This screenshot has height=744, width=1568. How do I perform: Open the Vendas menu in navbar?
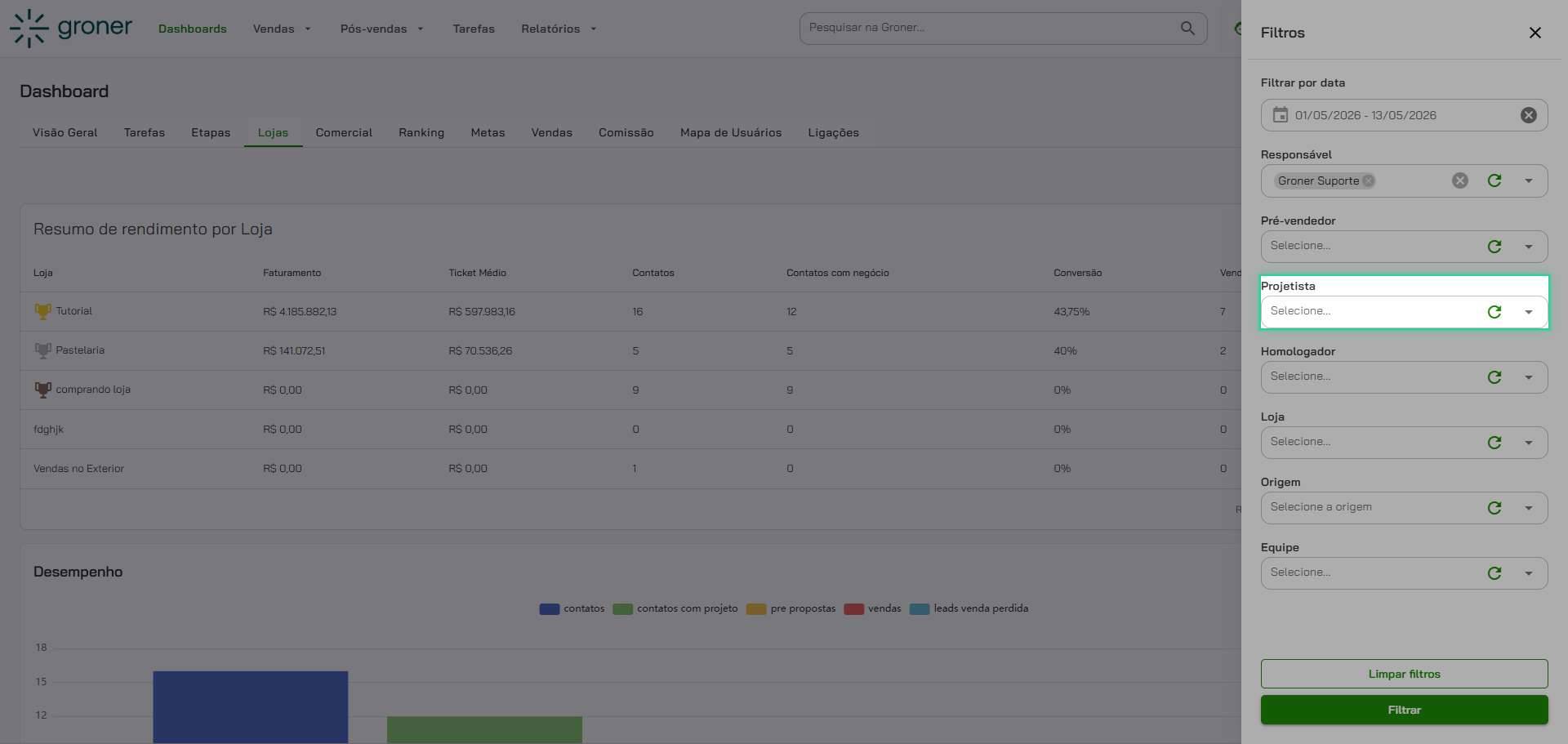click(282, 29)
